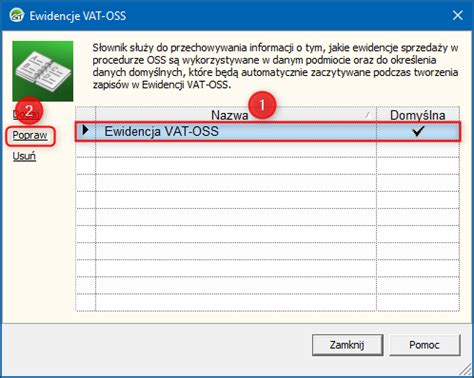Image resolution: width=474 pixels, height=378 pixels.
Task: Click the Domyślna column header
Action: (418, 115)
